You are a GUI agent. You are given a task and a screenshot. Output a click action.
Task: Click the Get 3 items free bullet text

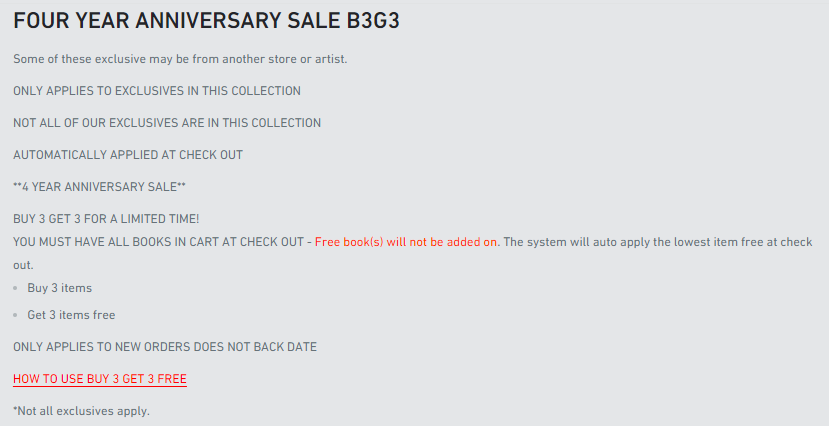[71, 315]
